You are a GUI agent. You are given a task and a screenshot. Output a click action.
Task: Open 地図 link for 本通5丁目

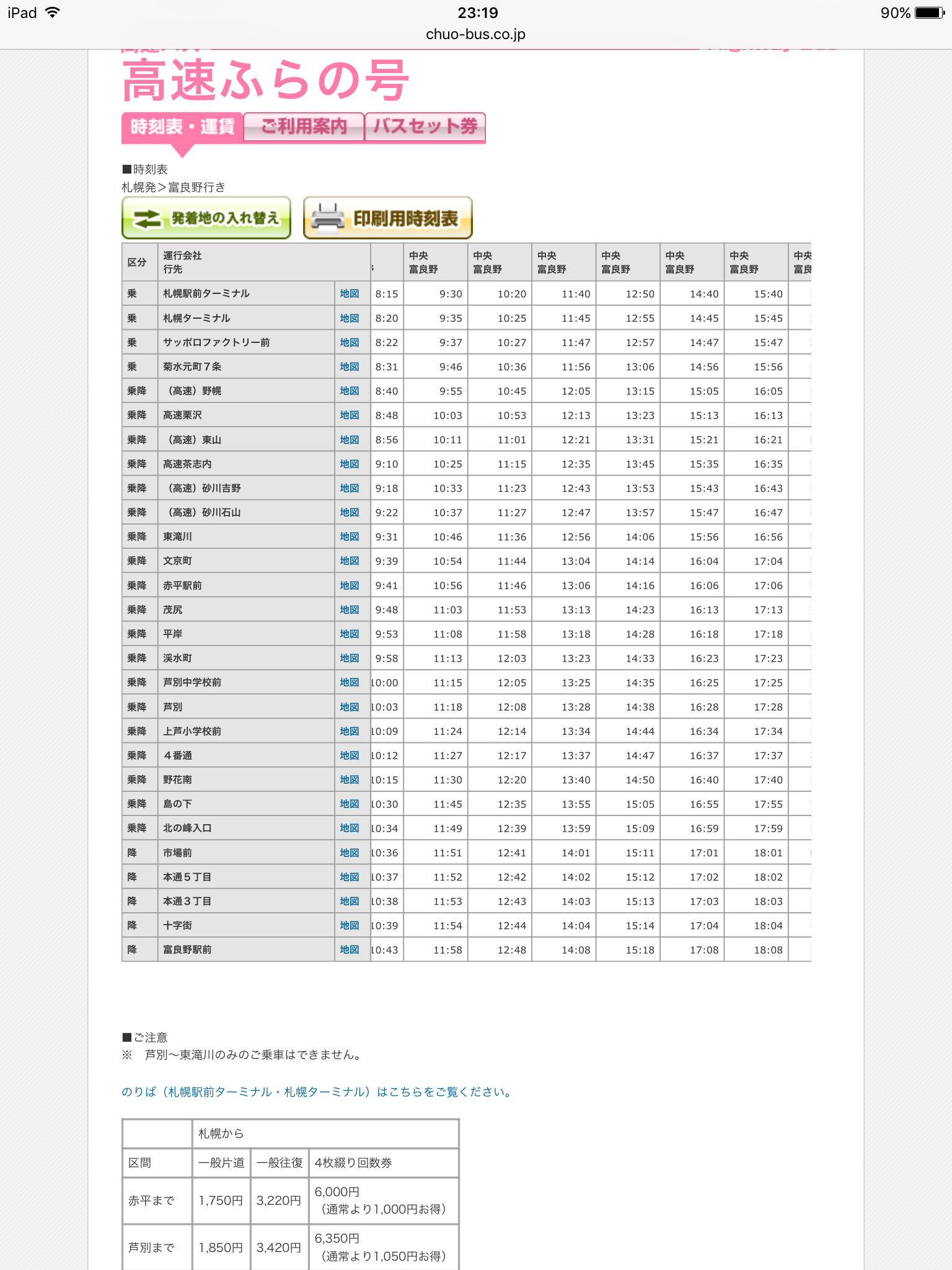click(x=350, y=877)
